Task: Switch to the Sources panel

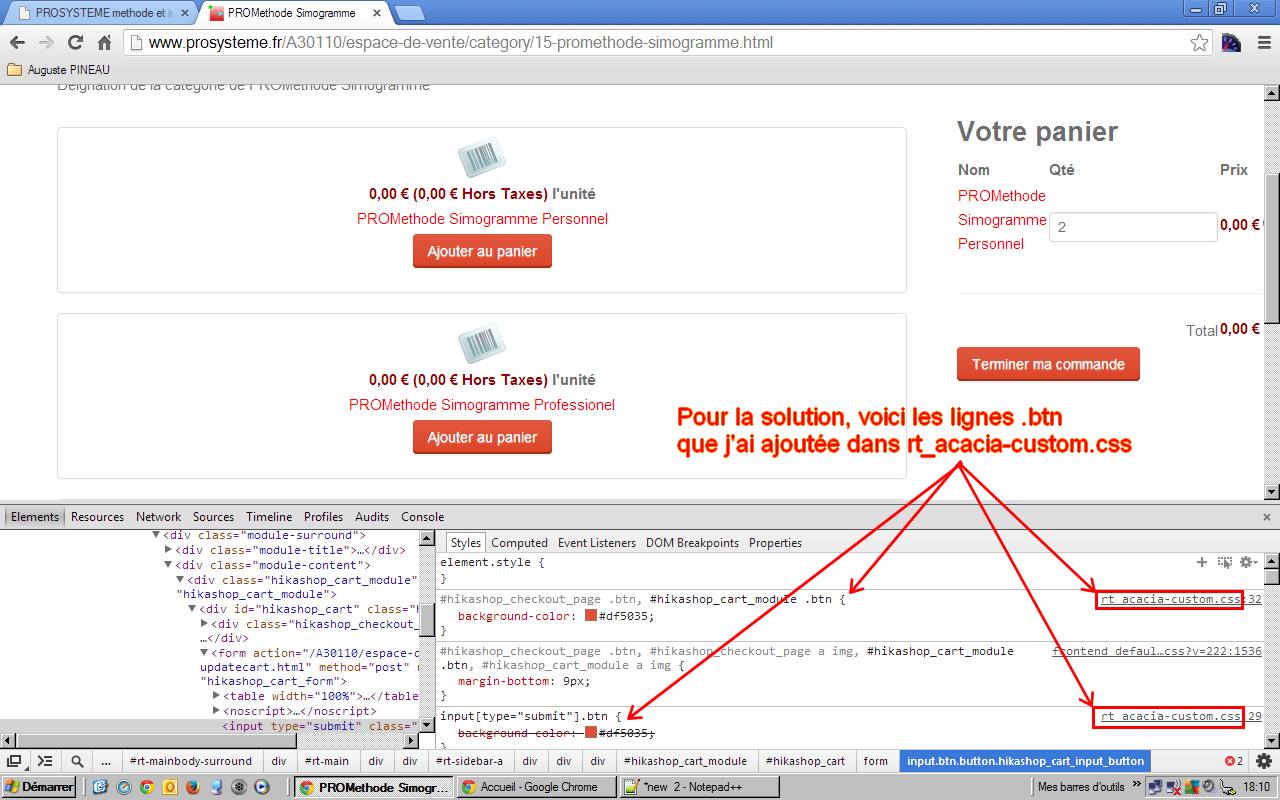Action: click(x=213, y=517)
